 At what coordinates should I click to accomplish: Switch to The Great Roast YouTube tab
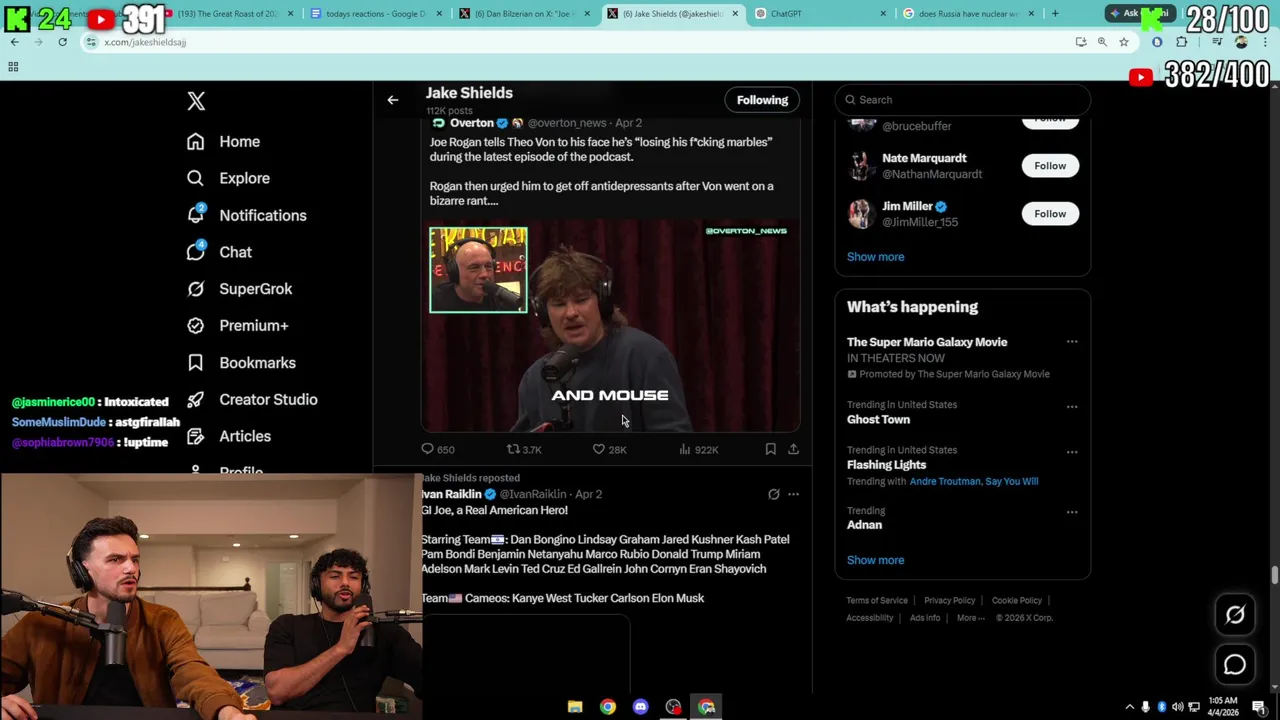228,14
